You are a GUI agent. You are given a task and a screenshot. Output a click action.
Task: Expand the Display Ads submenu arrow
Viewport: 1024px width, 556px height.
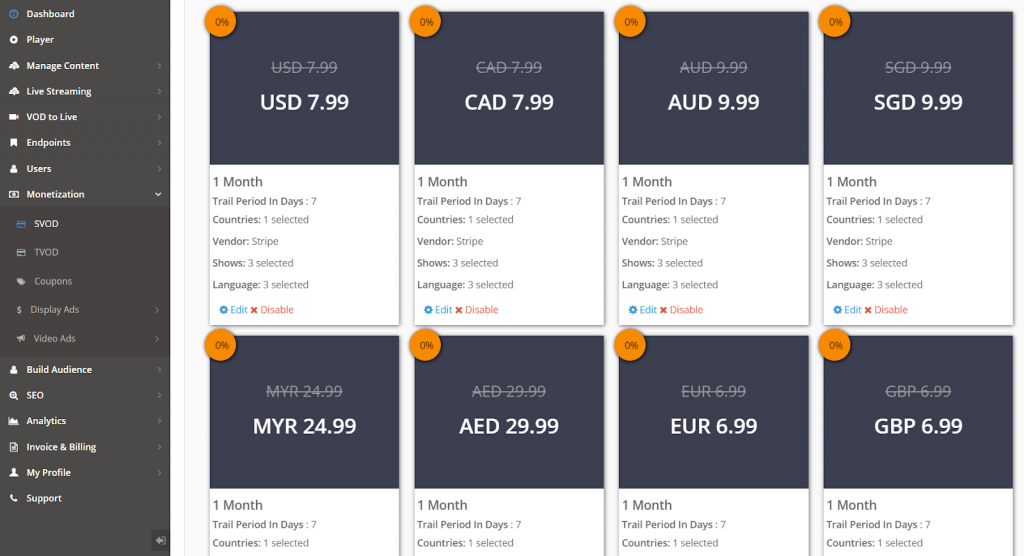[157, 310]
